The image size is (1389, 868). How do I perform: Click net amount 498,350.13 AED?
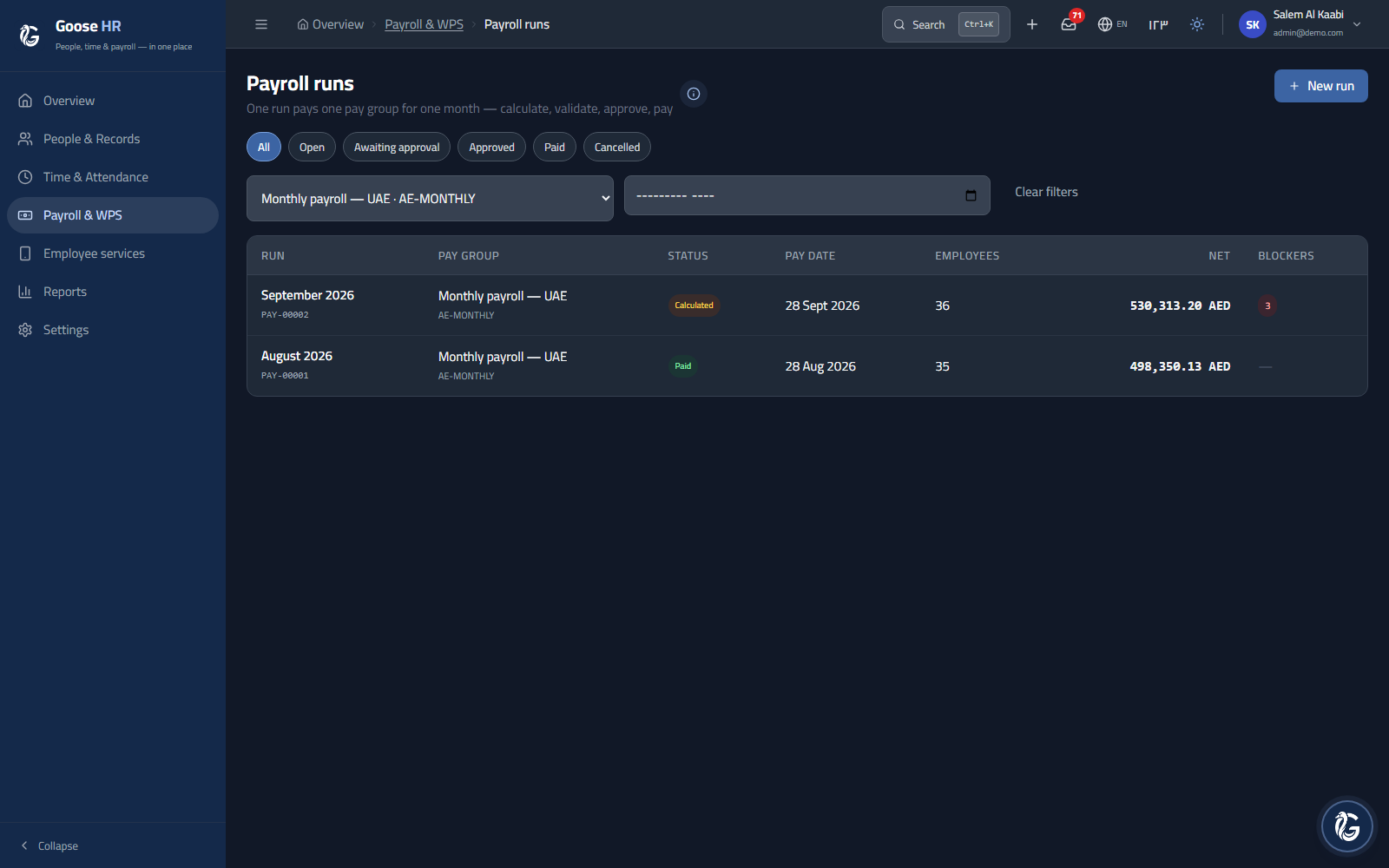tap(1180, 366)
